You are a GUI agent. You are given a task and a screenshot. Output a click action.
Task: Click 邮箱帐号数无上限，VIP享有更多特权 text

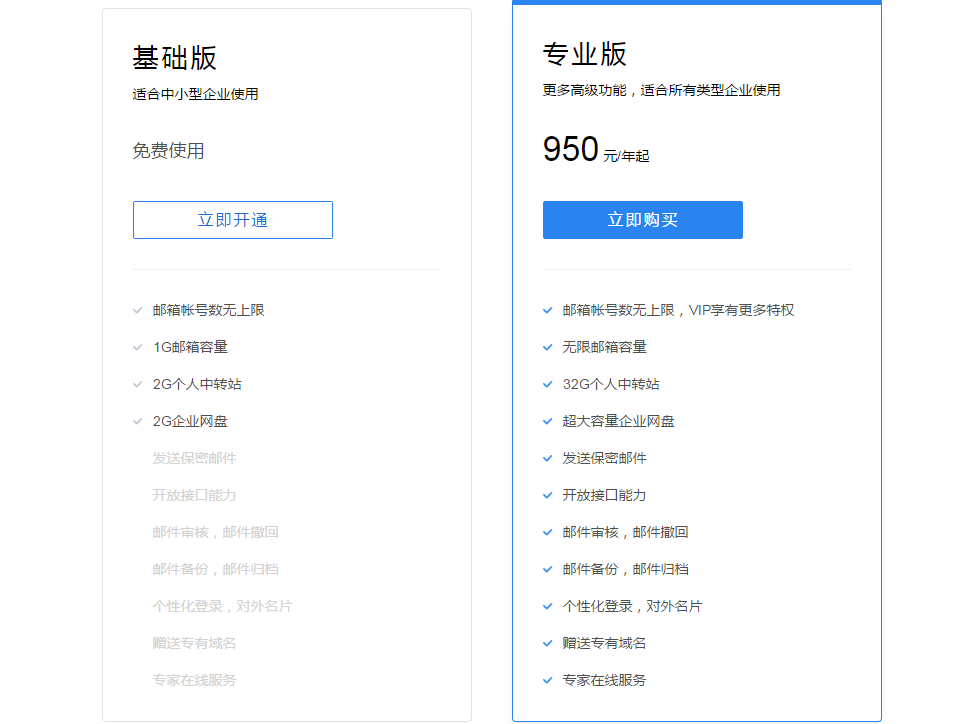679,310
